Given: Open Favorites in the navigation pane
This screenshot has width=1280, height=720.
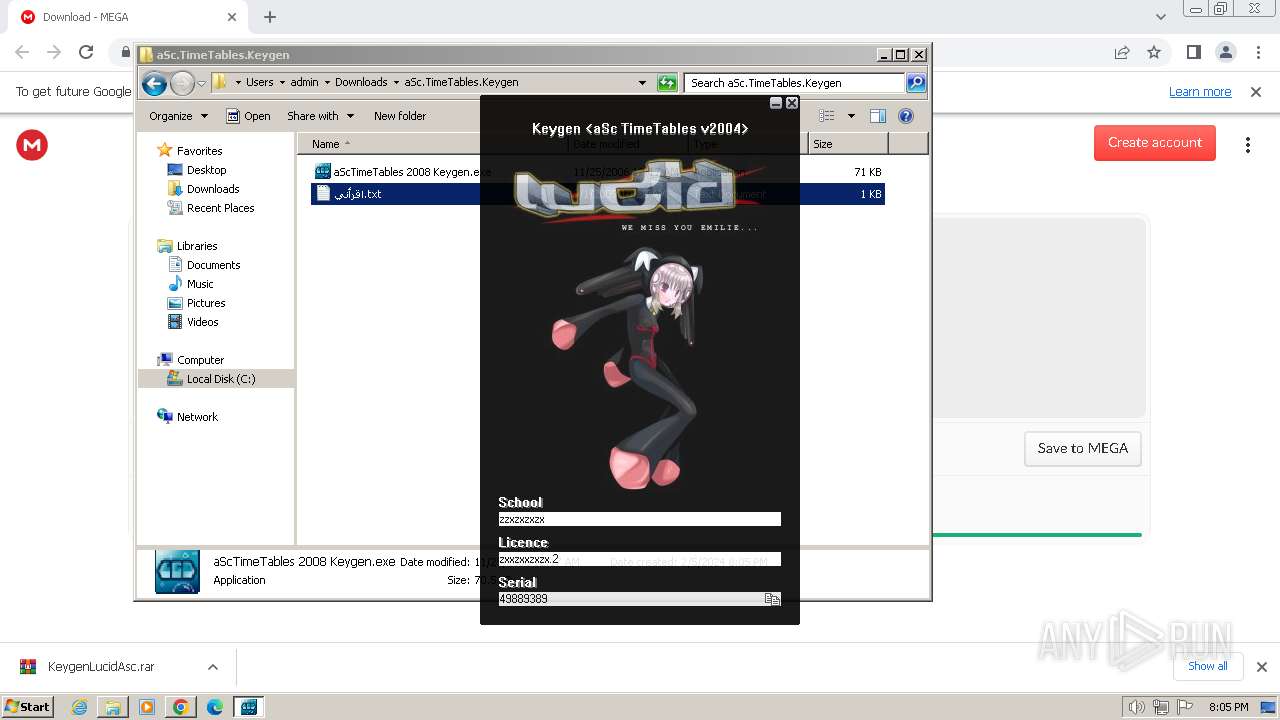Looking at the screenshot, I should [199, 151].
